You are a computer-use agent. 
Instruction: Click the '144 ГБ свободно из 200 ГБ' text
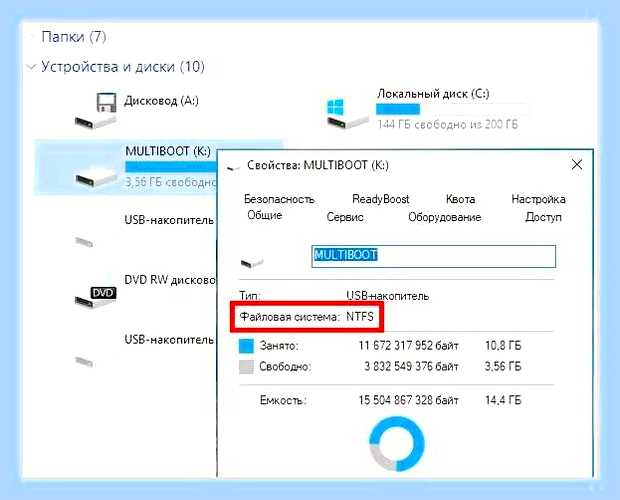point(447,125)
